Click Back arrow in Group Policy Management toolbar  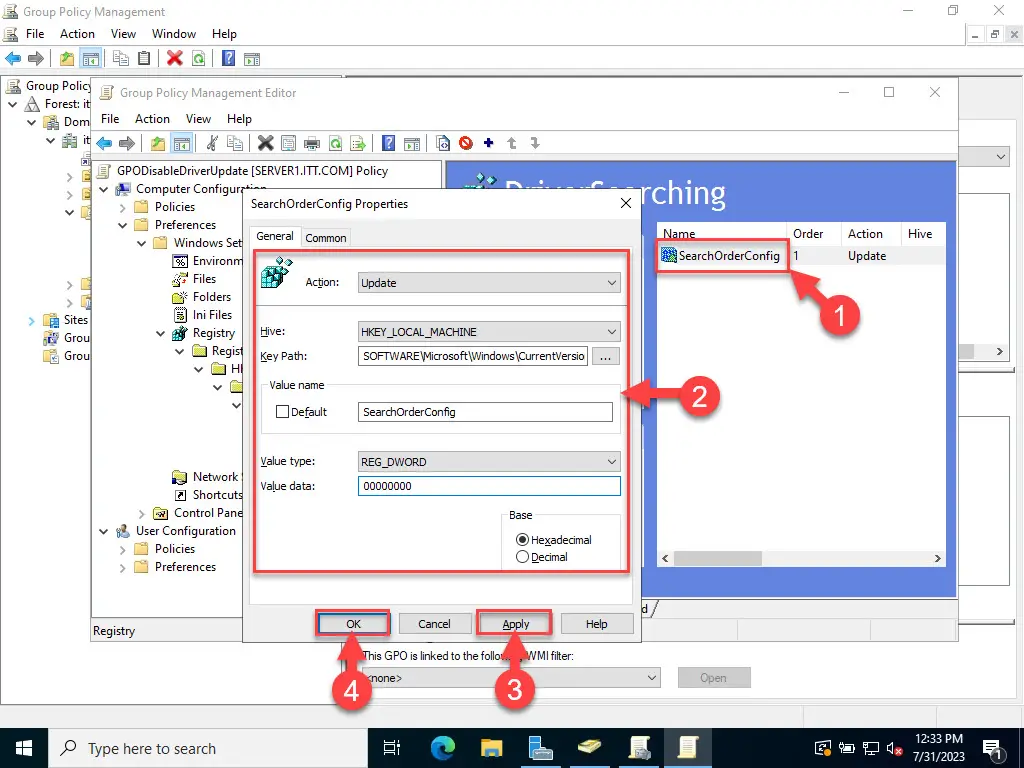pos(12,59)
